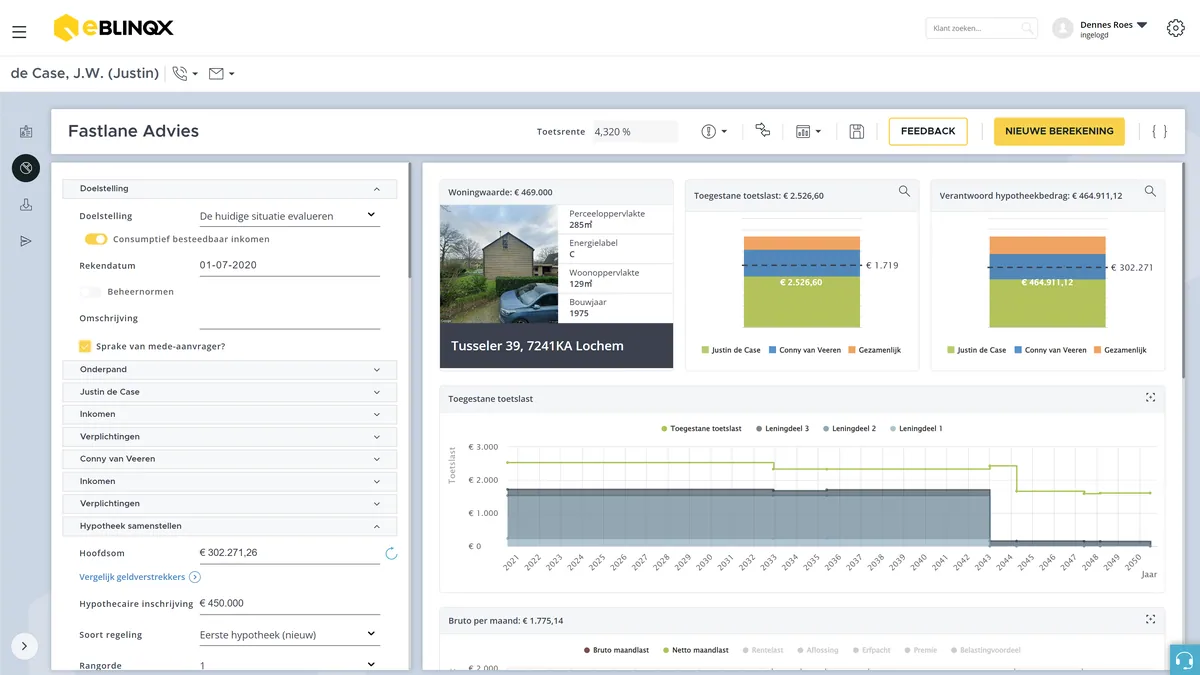Expand the Justin de Case section
Screen dimensions: 1200x675
pos(230,392)
